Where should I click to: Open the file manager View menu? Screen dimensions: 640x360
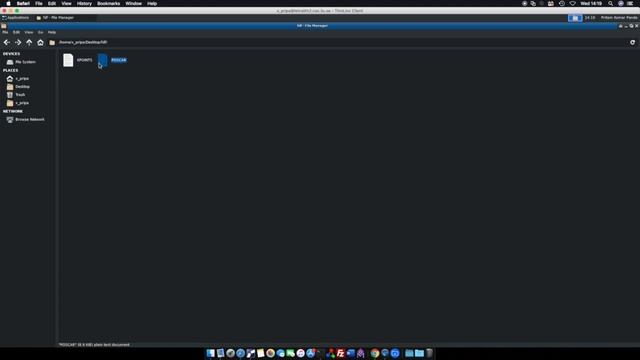pyautogui.click(x=29, y=32)
